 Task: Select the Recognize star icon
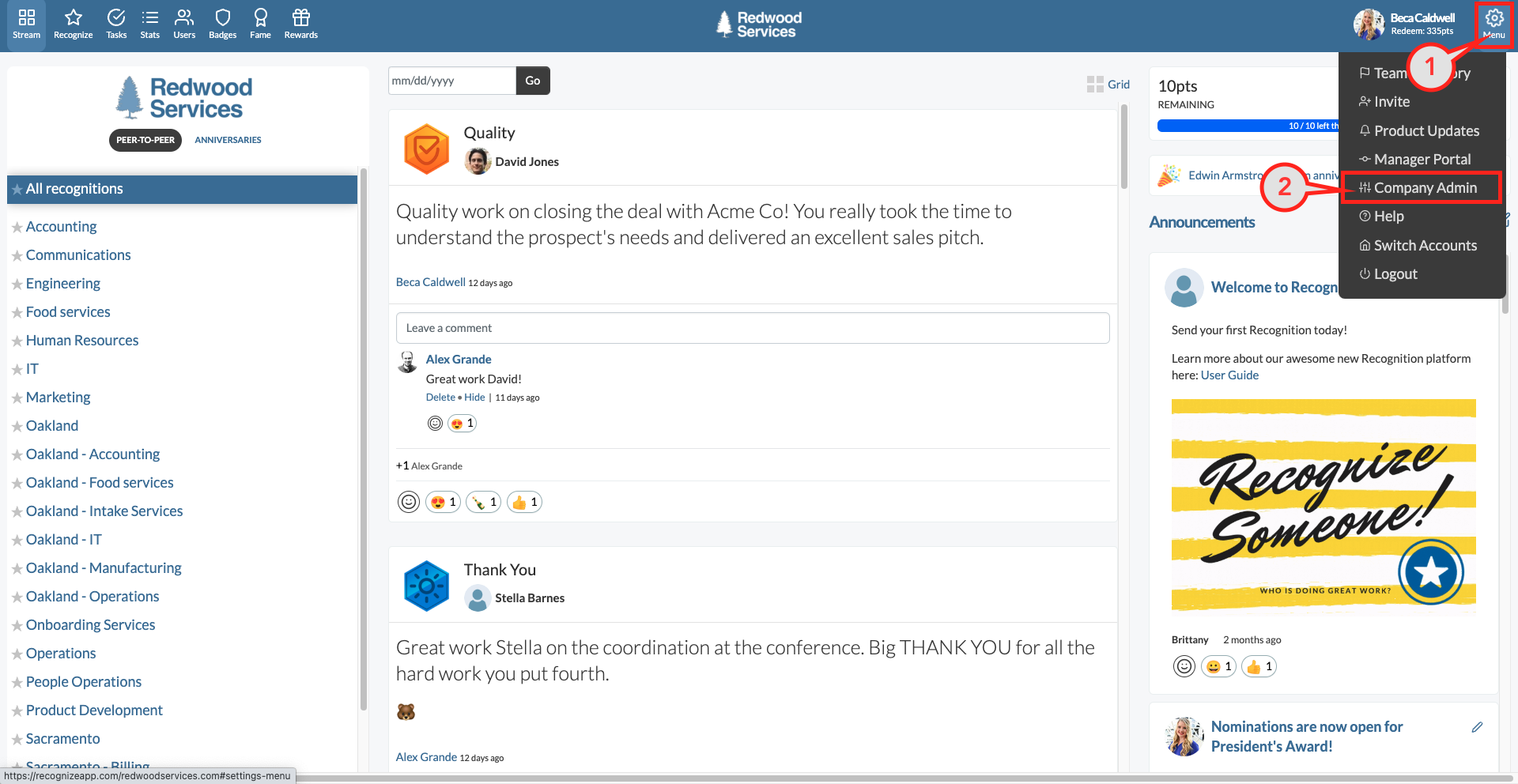pyautogui.click(x=72, y=24)
